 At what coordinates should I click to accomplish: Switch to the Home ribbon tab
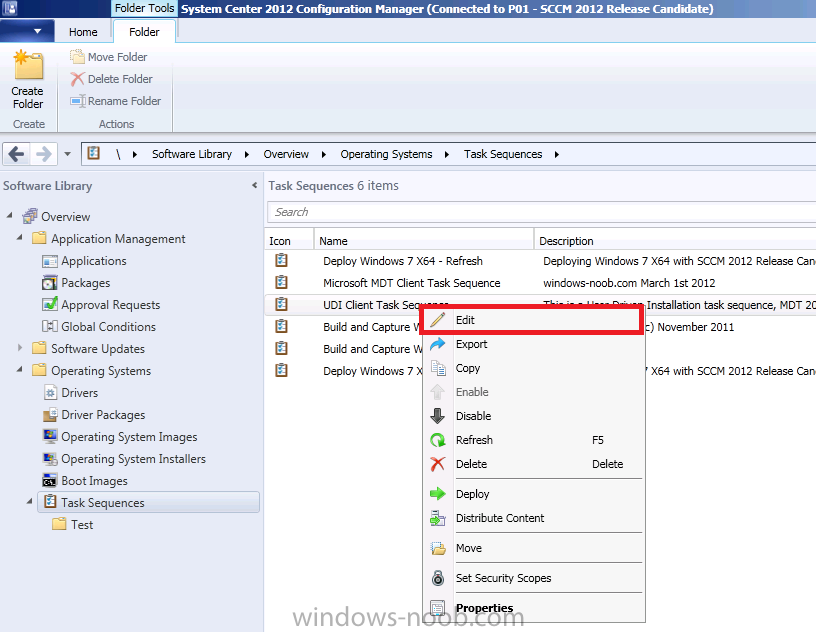click(x=83, y=32)
